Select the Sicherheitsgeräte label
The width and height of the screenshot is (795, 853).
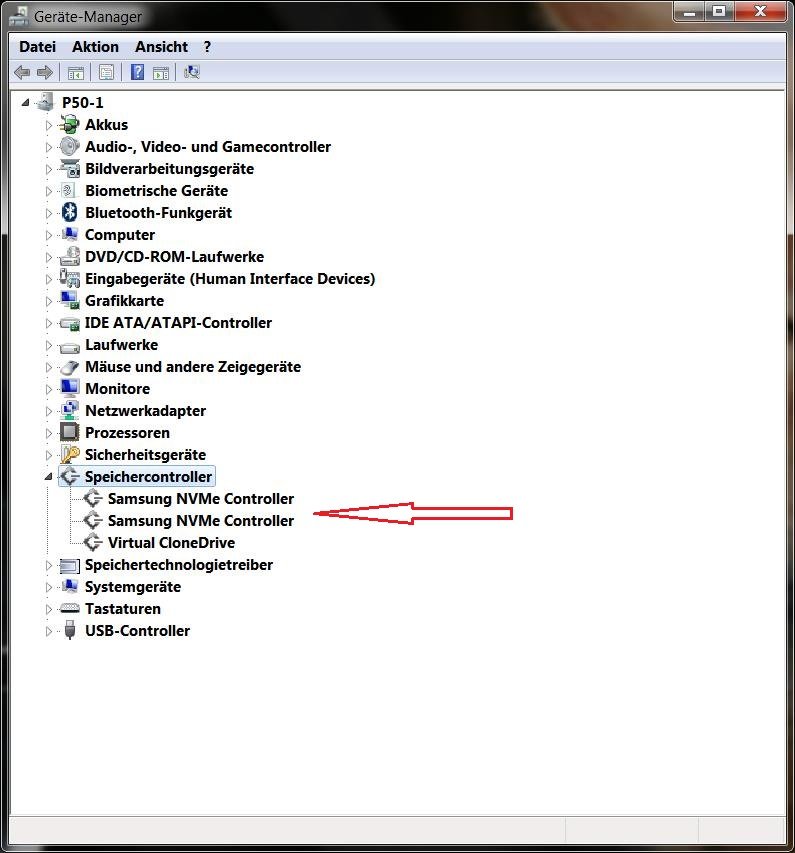pos(145,454)
